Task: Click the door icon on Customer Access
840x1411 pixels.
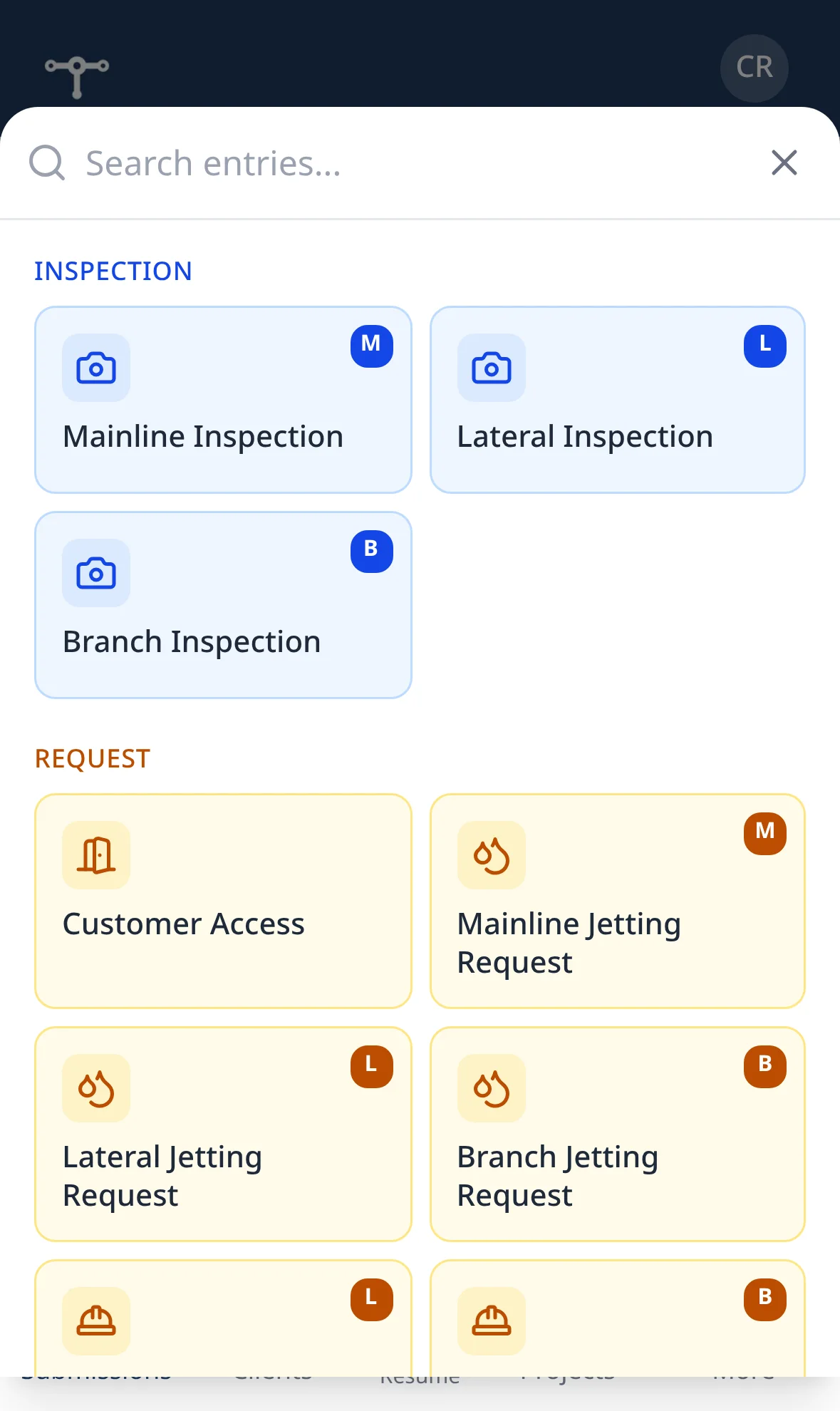Action: click(96, 855)
